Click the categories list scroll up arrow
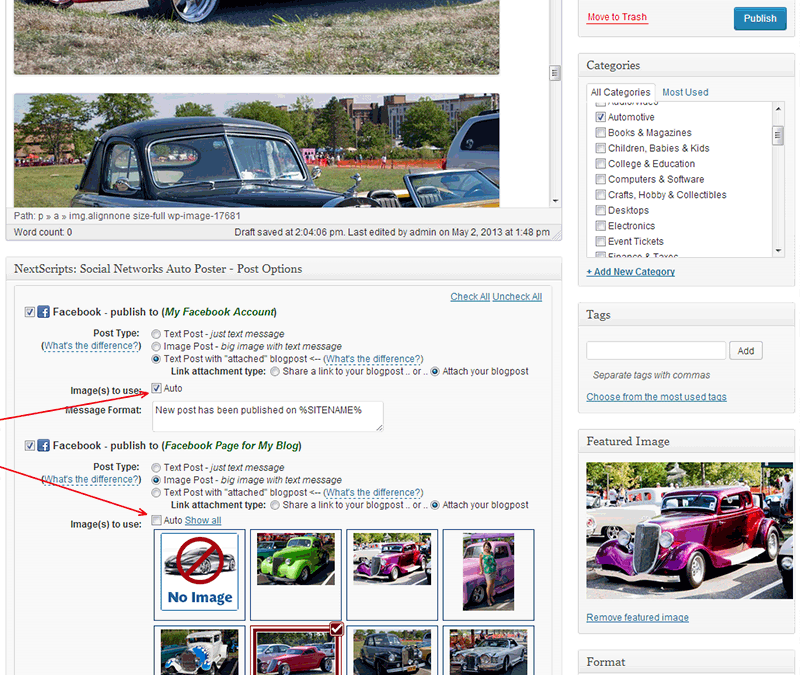This screenshot has height=675, width=800. [x=778, y=109]
